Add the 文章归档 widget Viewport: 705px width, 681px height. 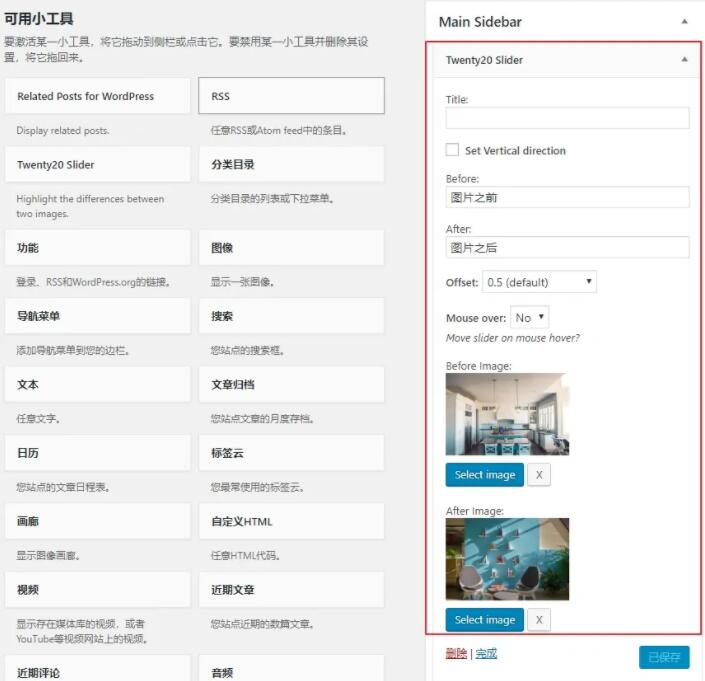(291, 384)
